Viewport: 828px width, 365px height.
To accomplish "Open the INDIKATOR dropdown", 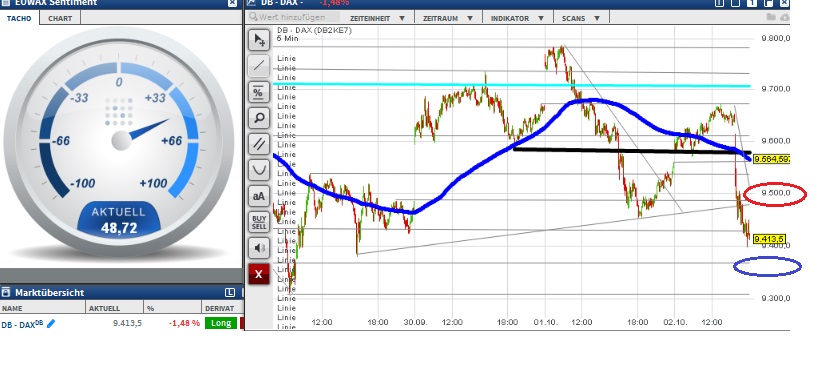I will [x=517, y=18].
